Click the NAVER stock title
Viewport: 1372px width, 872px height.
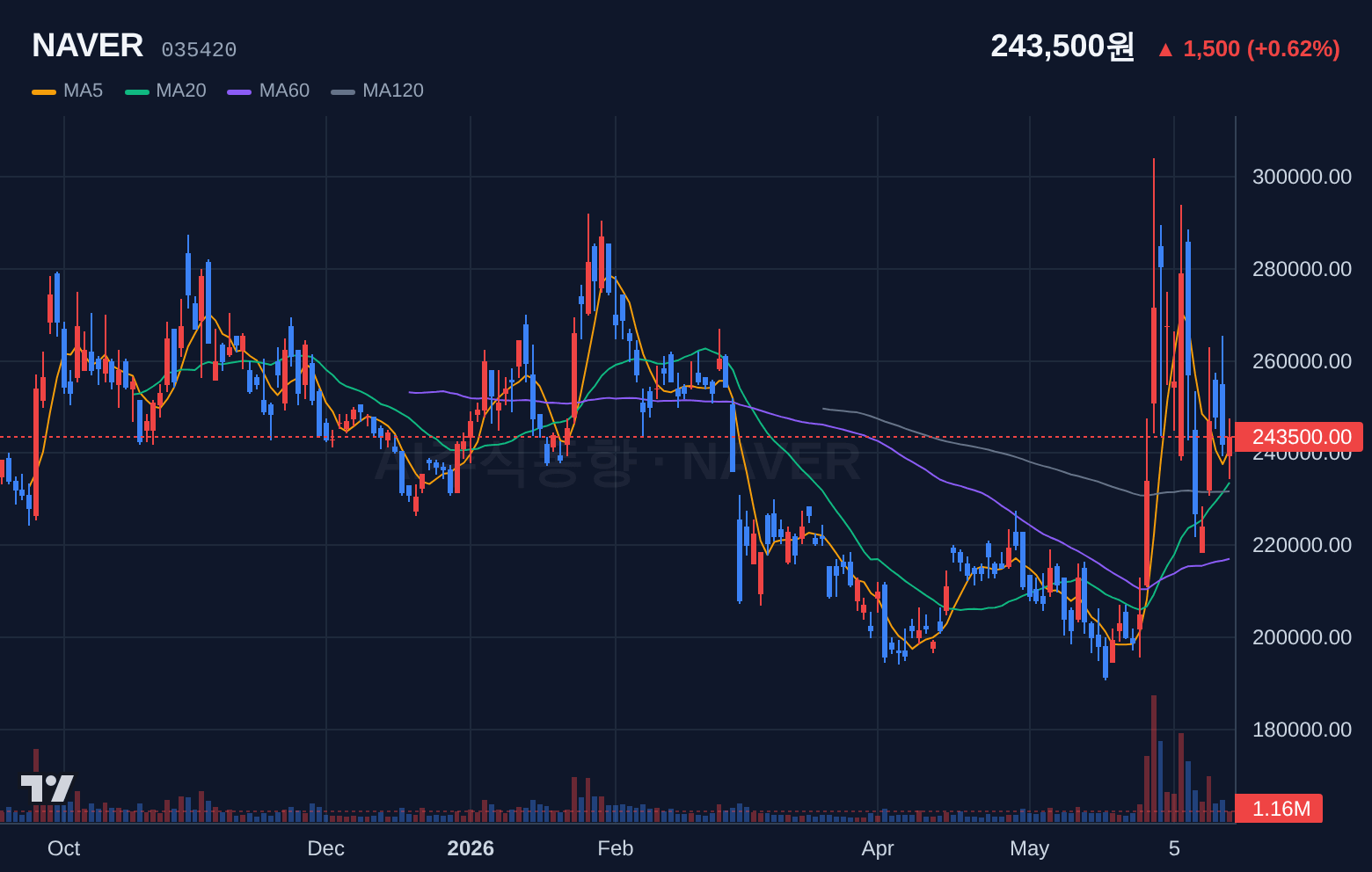[88, 46]
